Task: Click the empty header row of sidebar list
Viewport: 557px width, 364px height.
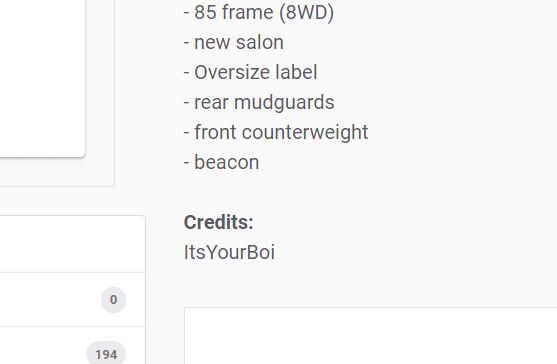Action: pos(72,244)
